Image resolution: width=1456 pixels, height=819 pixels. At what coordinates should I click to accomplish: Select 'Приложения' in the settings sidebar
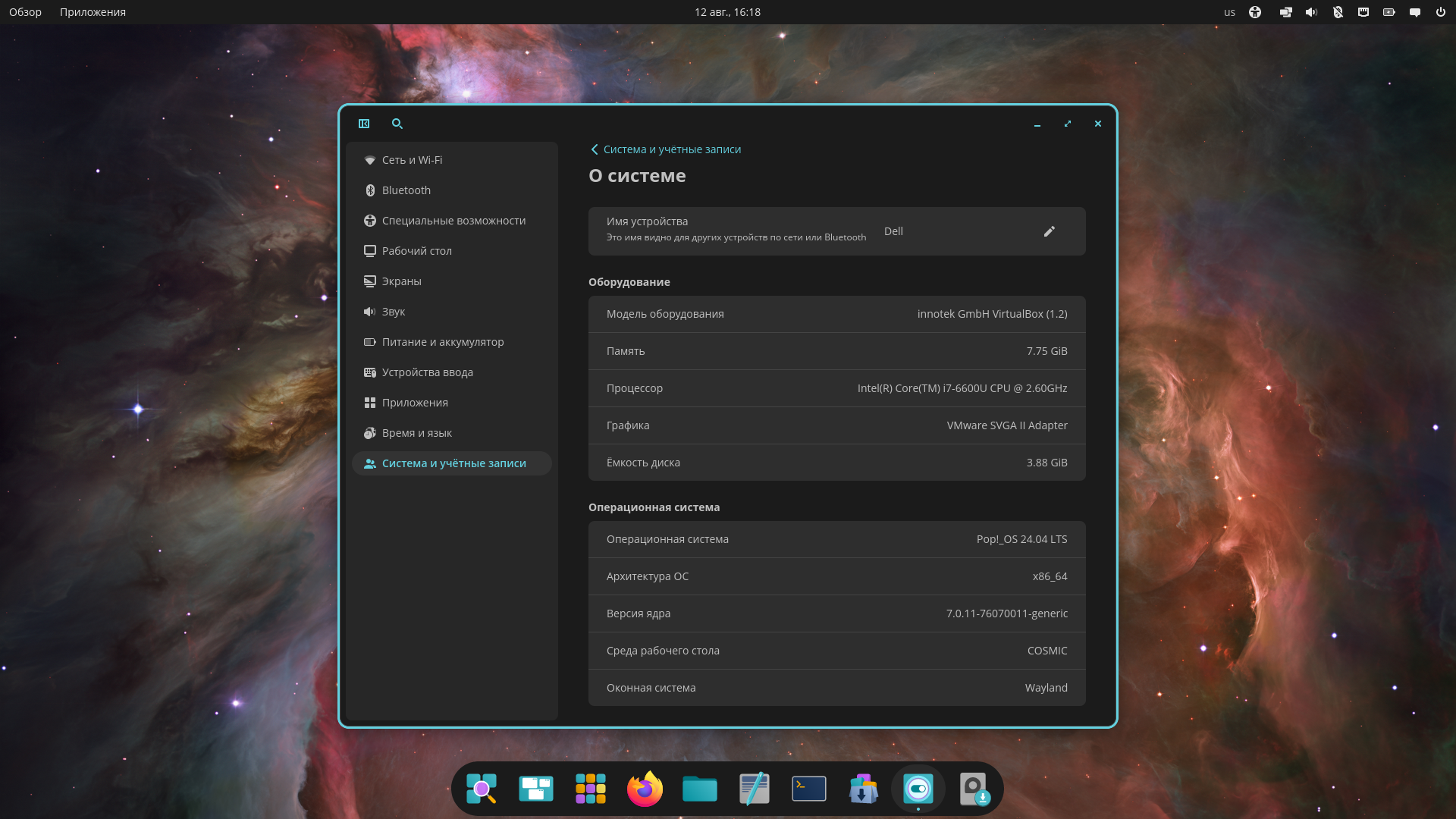tap(452, 403)
